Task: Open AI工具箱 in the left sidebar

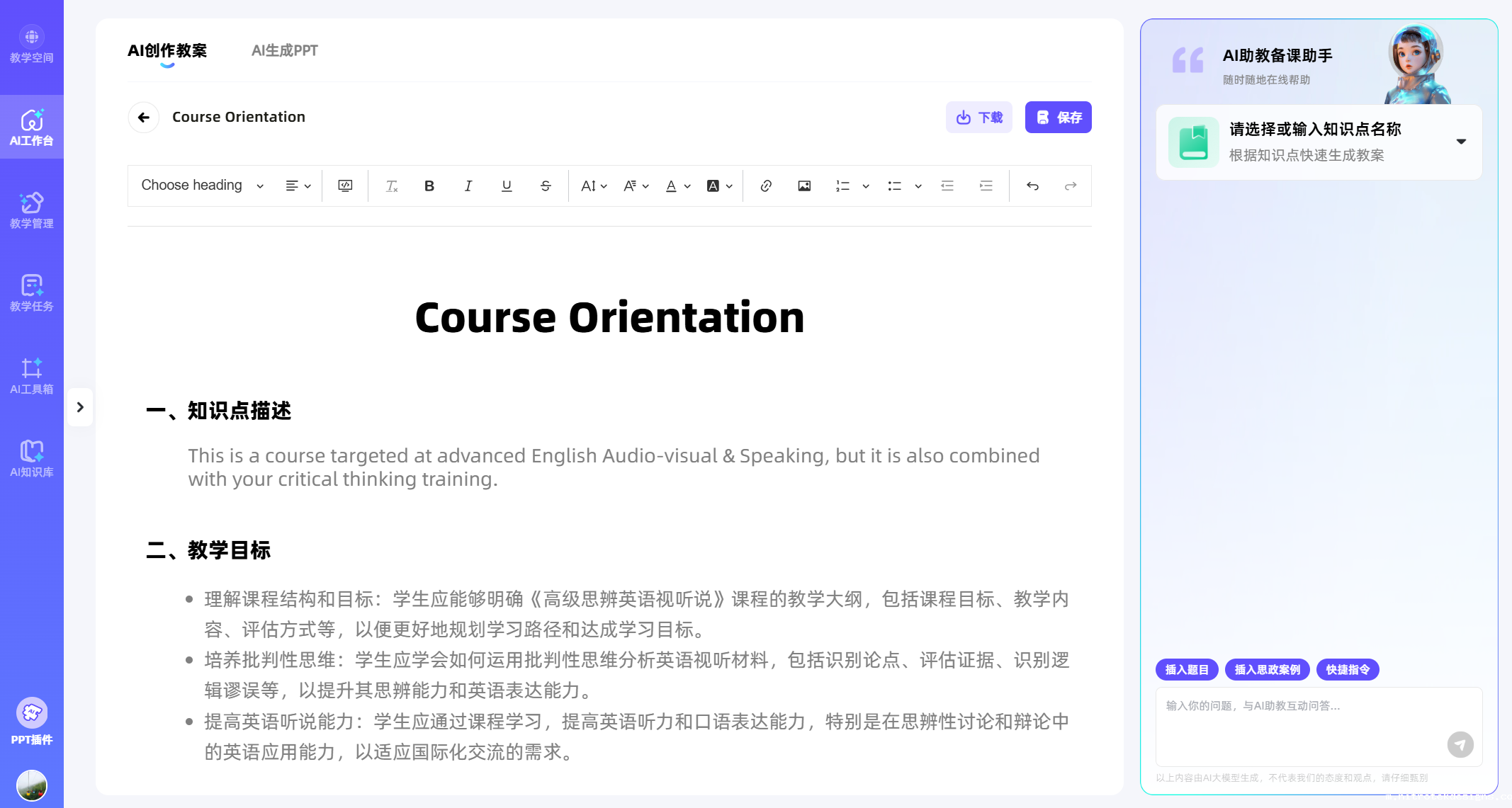Action: click(x=31, y=376)
